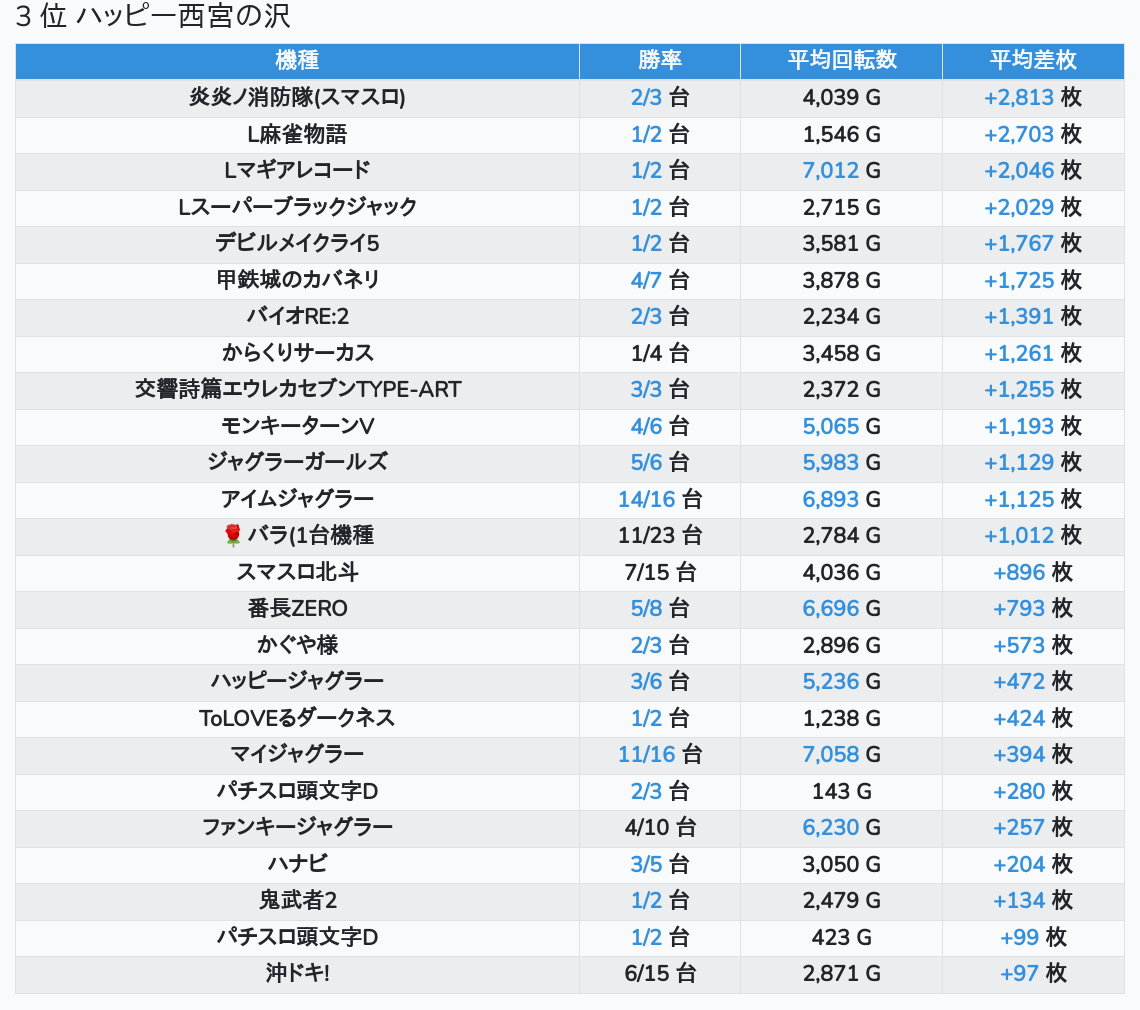The width and height of the screenshot is (1140, 1010).
Task: Click the win rate '5/8 台'
Action: click(x=660, y=609)
